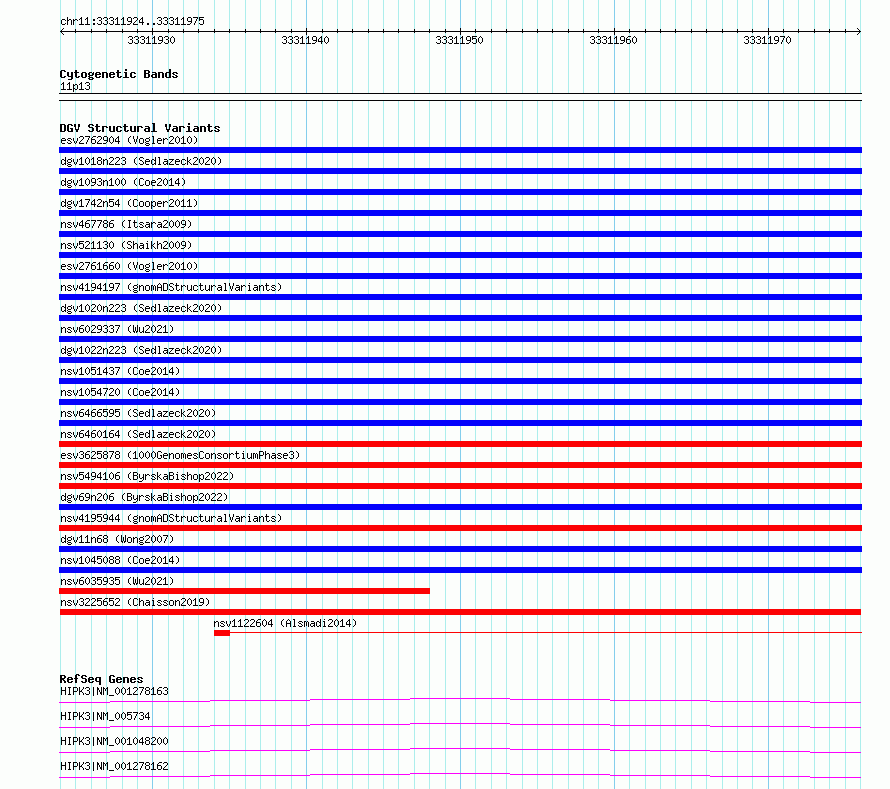Click nsv3225652 (Chaisson2019) label

(135, 602)
